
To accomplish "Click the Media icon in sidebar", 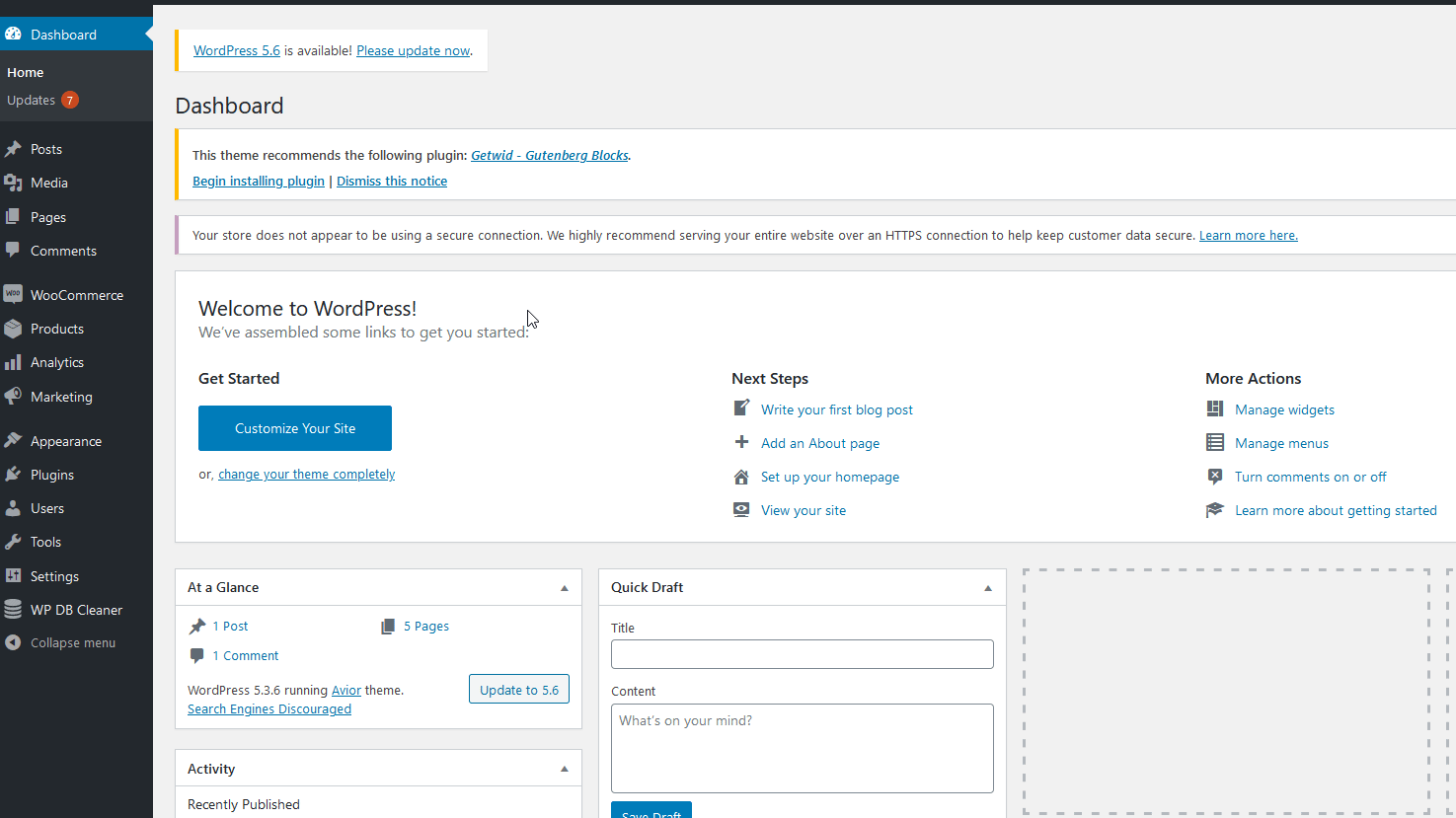I will tap(13, 183).
